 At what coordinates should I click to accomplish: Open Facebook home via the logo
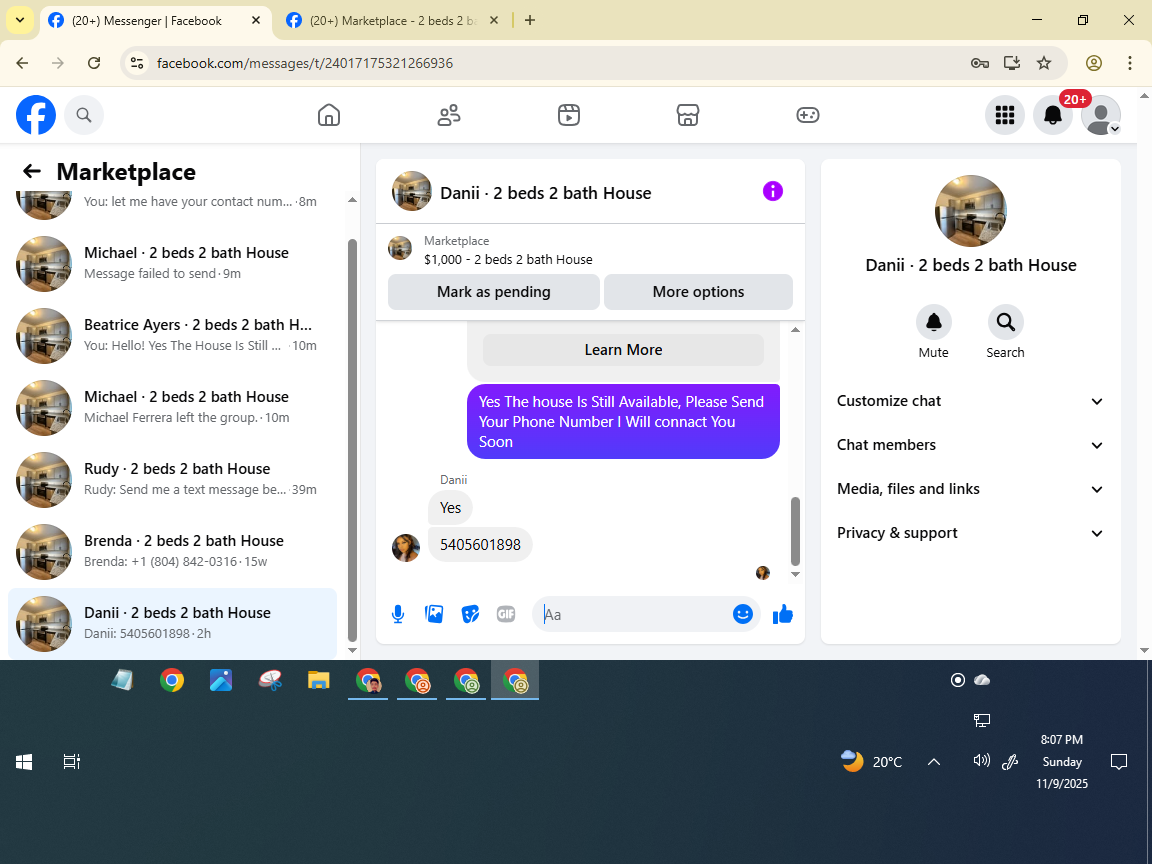pyautogui.click(x=36, y=115)
